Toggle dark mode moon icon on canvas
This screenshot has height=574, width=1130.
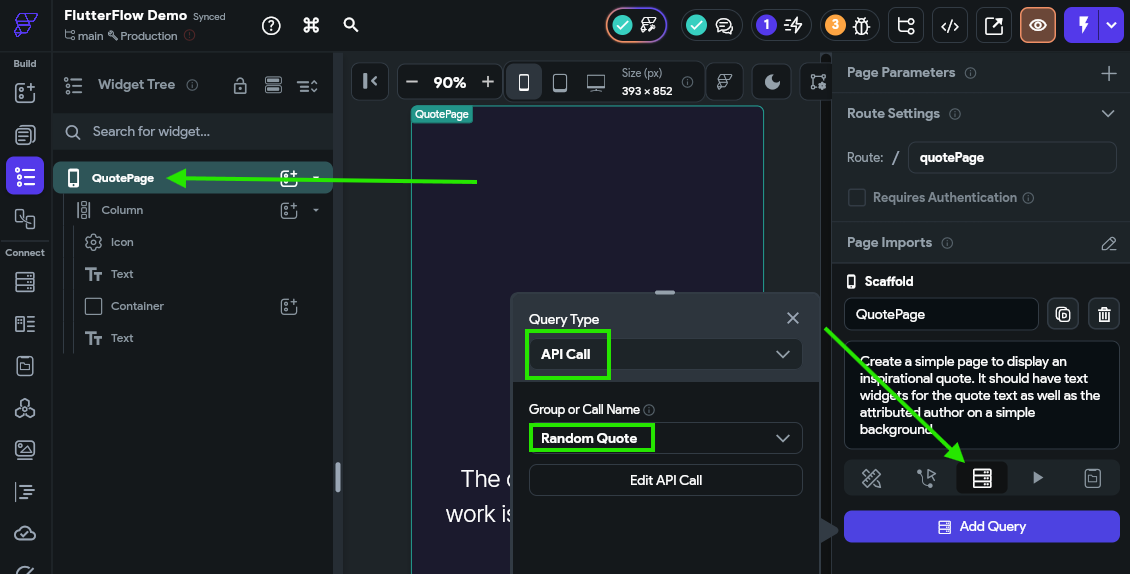click(x=772, y=81)
